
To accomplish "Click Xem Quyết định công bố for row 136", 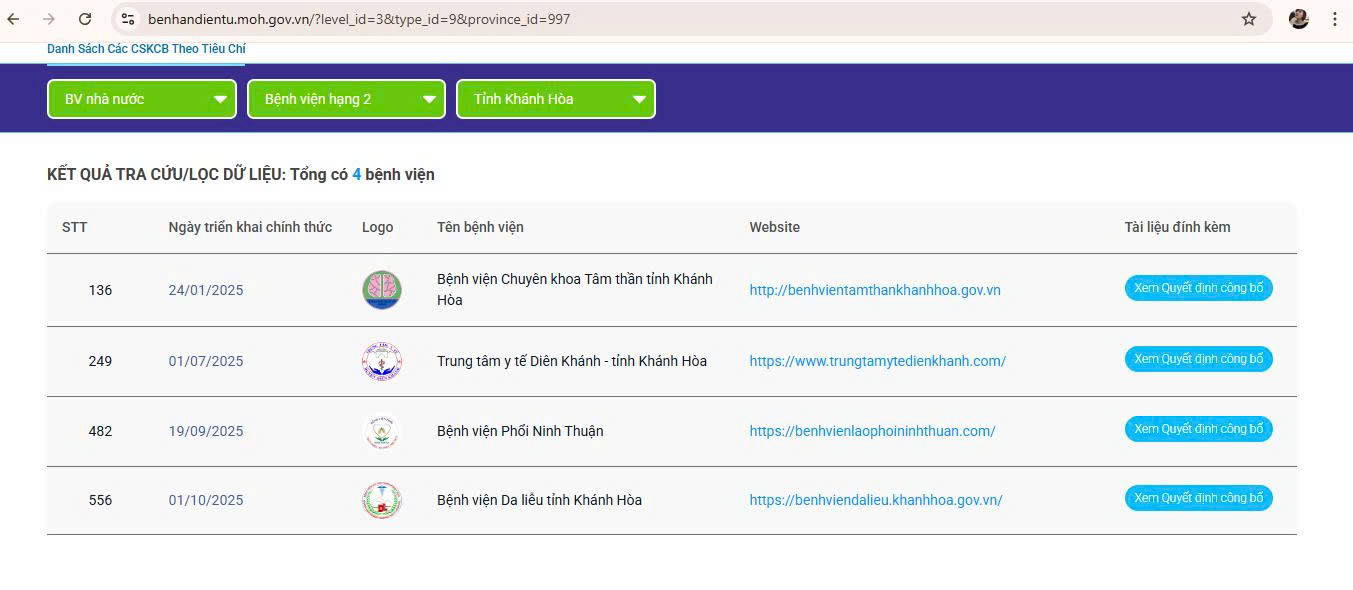I will click(1198, 288).
